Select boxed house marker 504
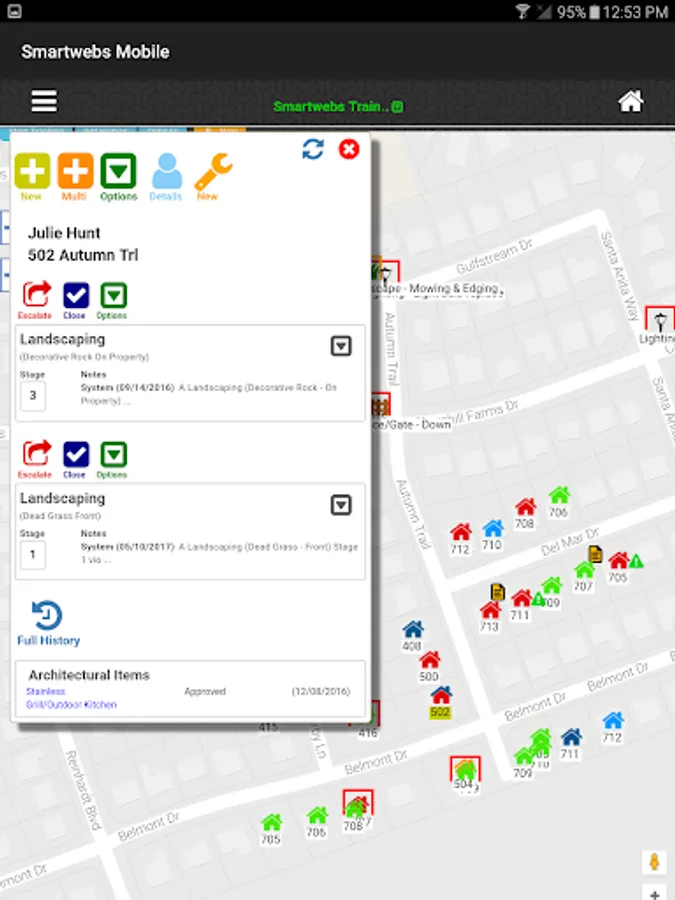Screen dimensions: 675x900 tap(465, 769)
